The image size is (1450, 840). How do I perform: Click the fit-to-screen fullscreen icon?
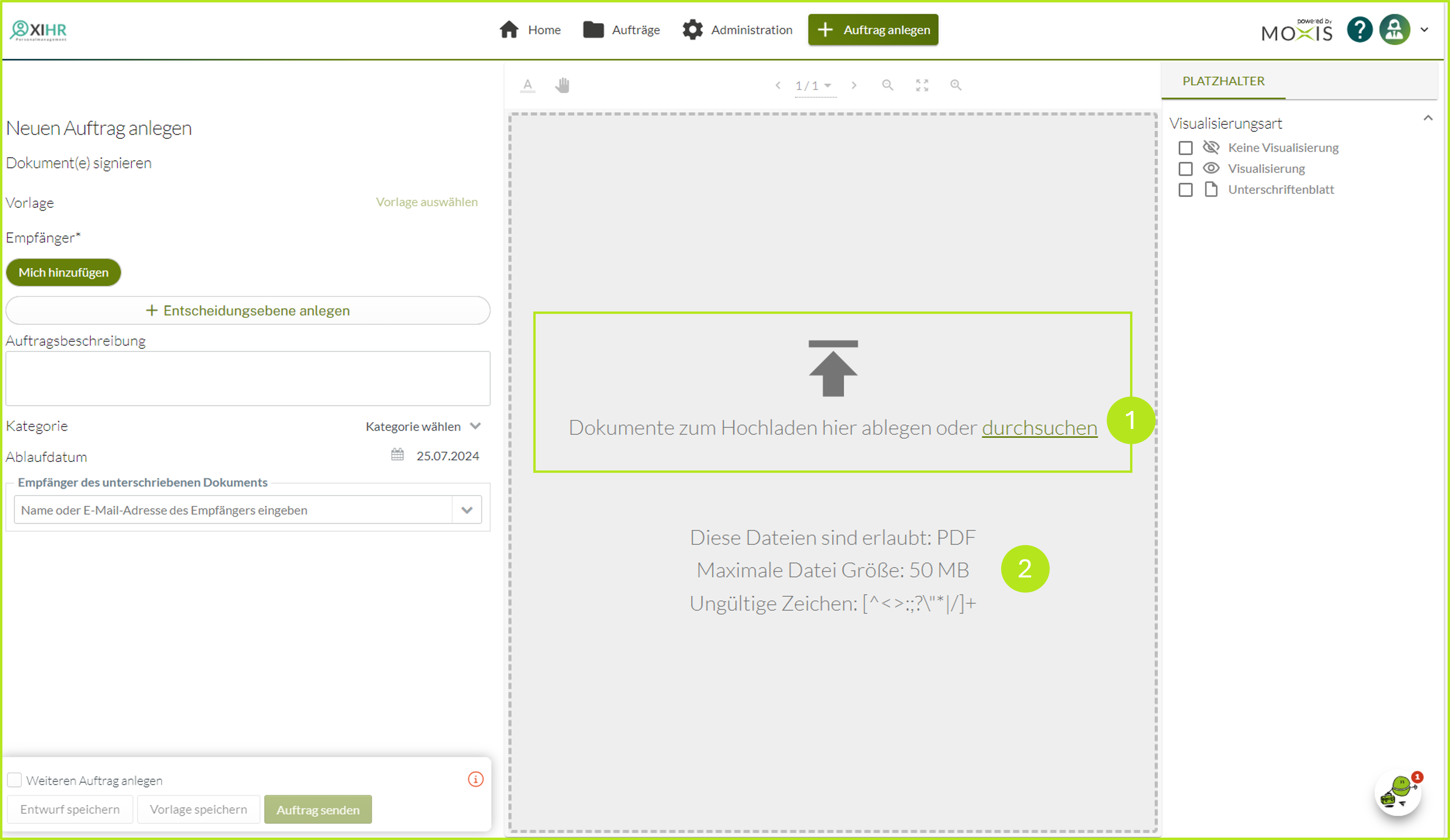922,85
